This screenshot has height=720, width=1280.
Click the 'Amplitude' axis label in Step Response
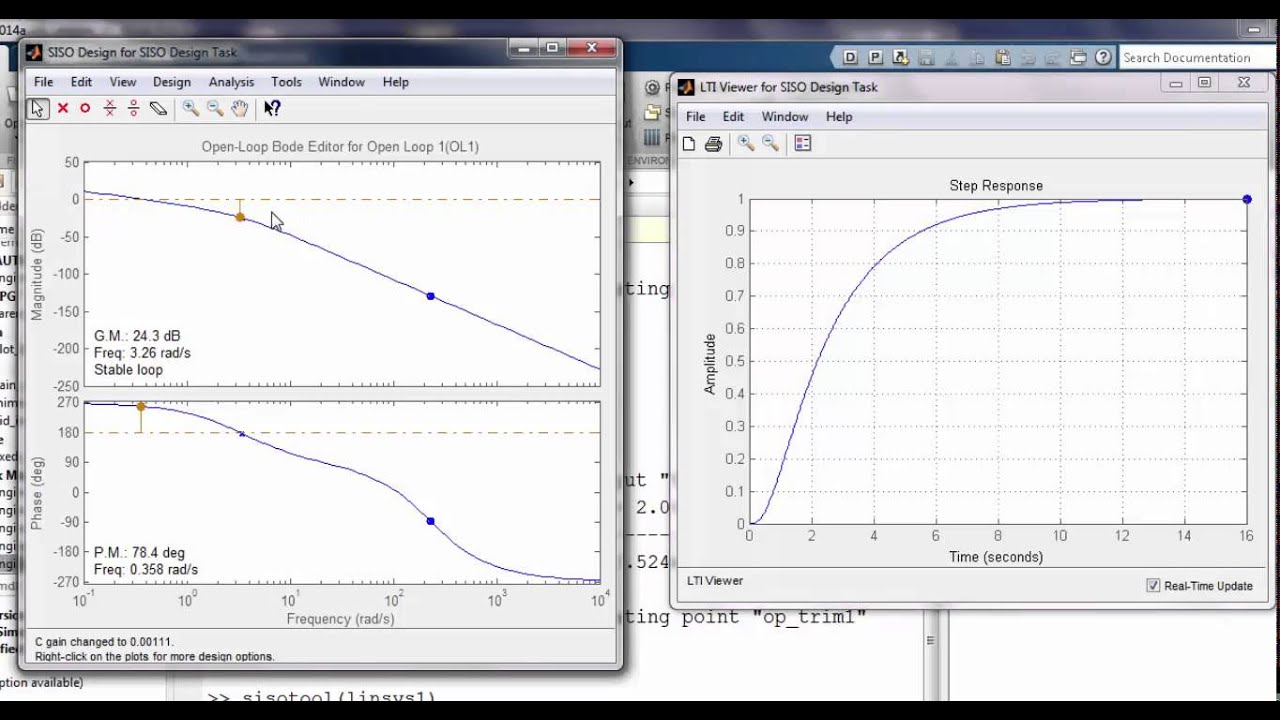[x=711, y=364]
